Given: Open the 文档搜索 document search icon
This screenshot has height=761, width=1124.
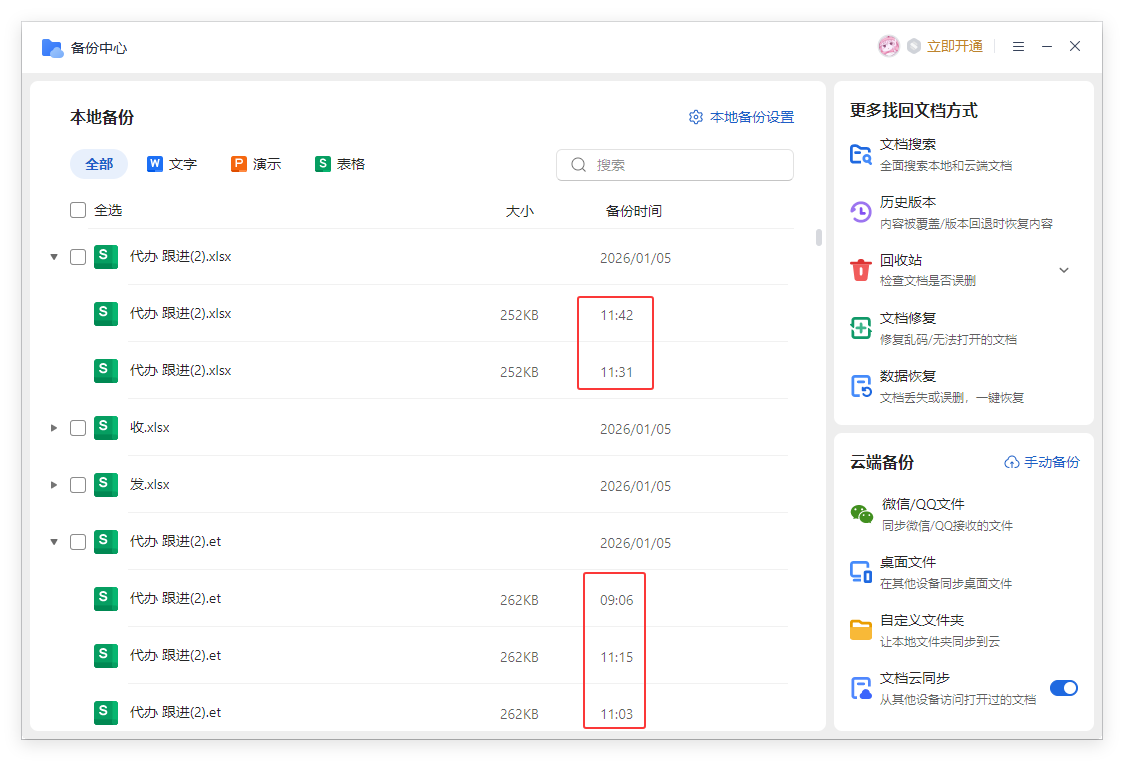Looking at the screenshot, I should (861, 151).
